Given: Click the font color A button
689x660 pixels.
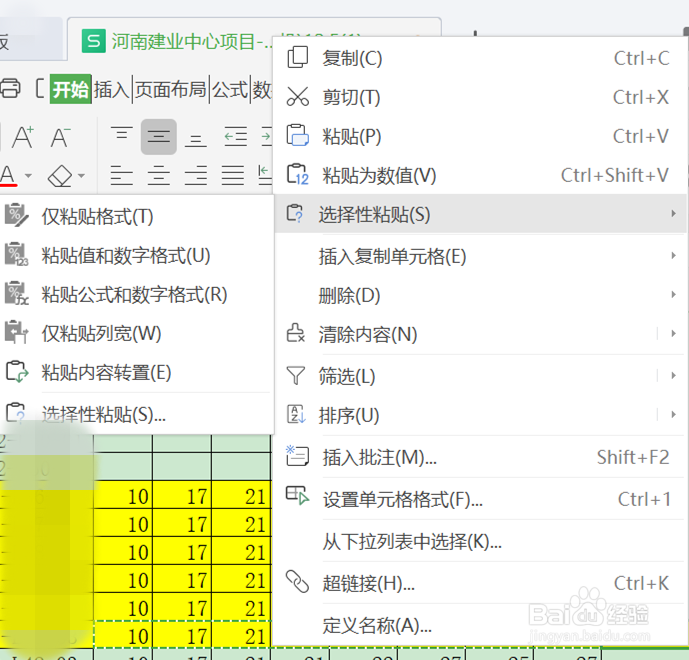Looking at the screenshot, I should (8, 175).
